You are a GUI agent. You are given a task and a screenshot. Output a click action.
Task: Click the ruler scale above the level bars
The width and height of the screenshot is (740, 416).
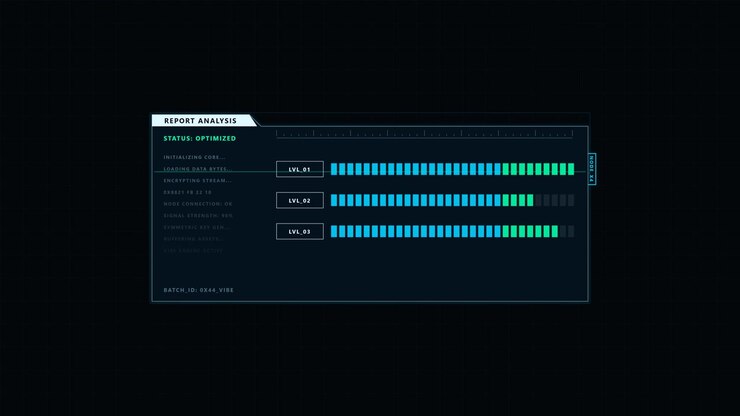(424, 134)
